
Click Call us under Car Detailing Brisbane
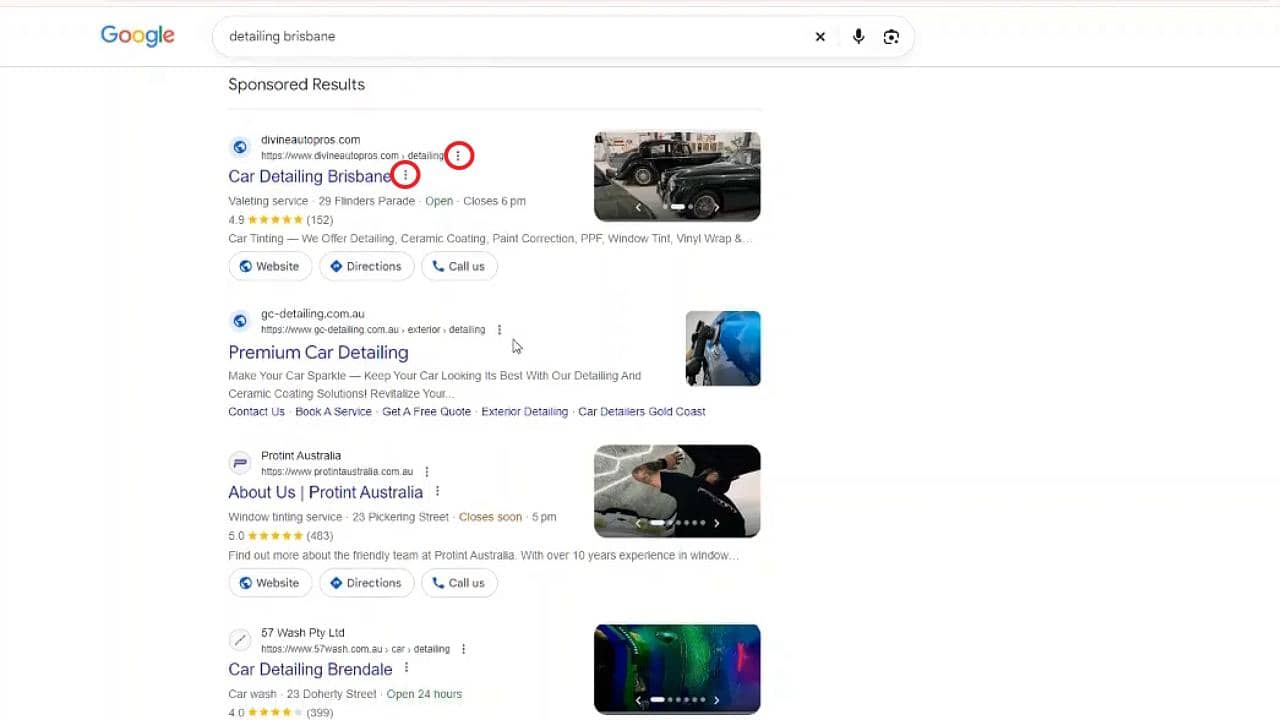tap(459, 266)
